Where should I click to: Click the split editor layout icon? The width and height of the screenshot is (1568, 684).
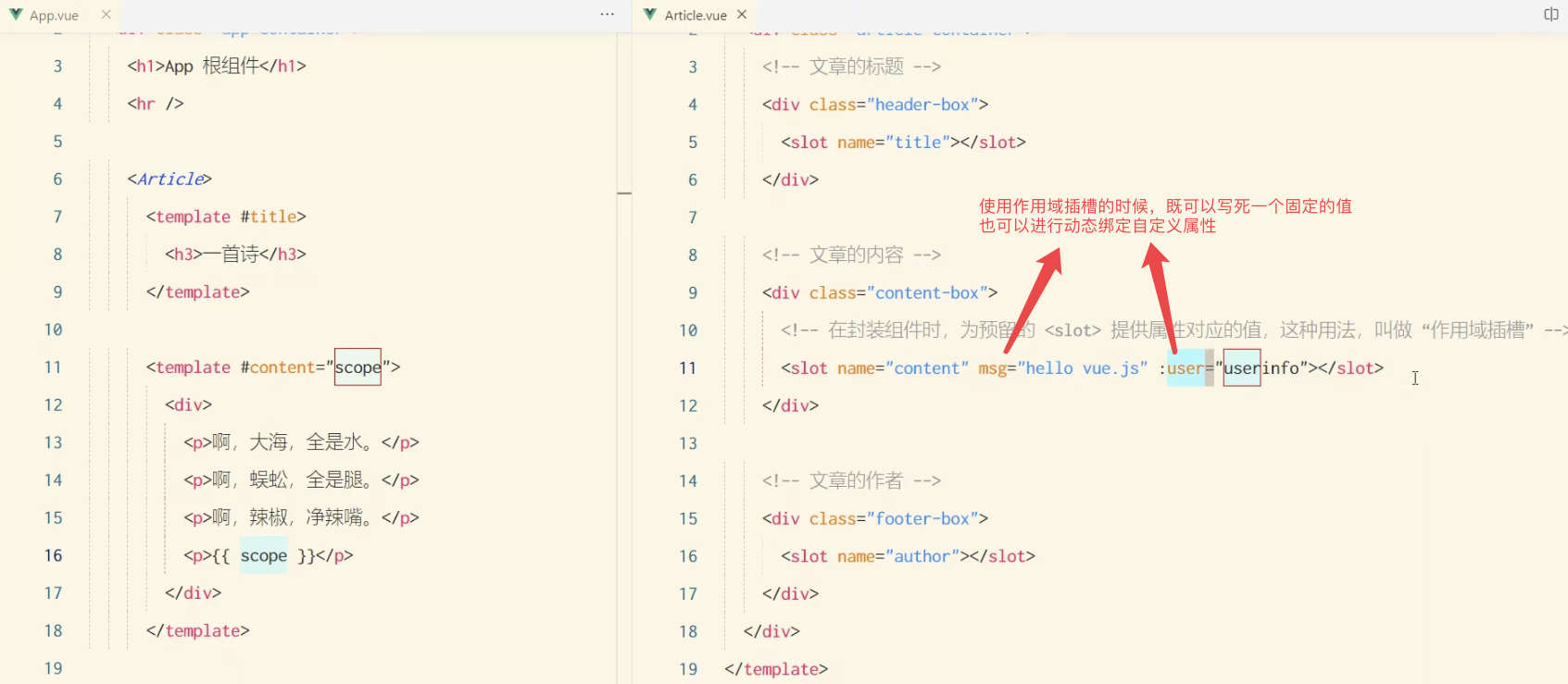coord(1551,15)
